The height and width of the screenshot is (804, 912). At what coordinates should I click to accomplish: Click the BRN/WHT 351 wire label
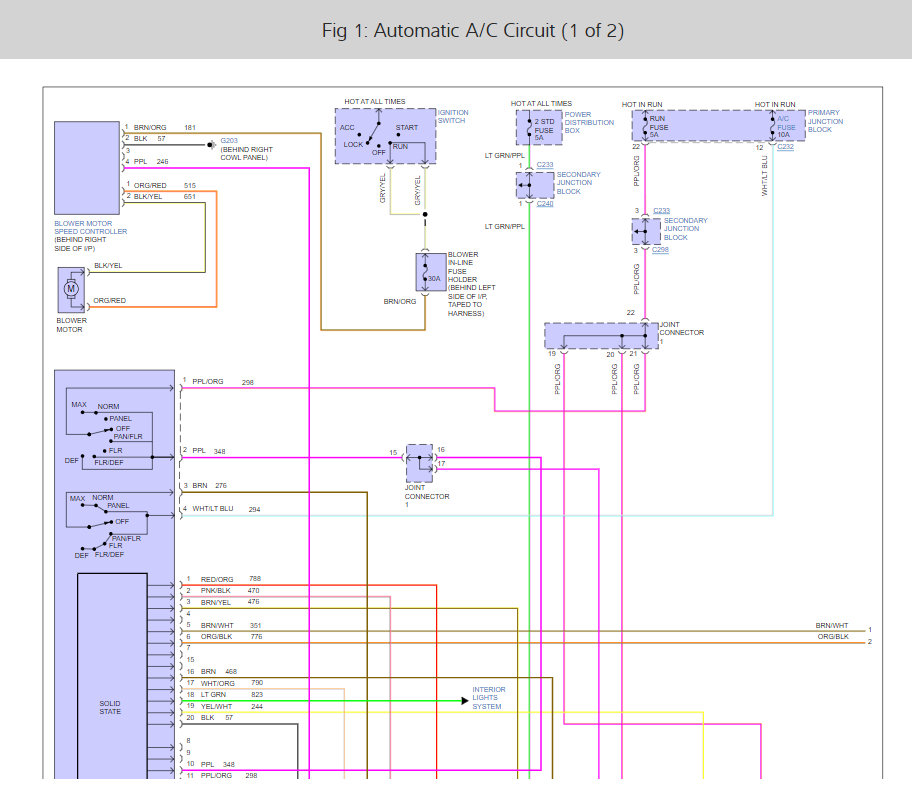point(231,625)
